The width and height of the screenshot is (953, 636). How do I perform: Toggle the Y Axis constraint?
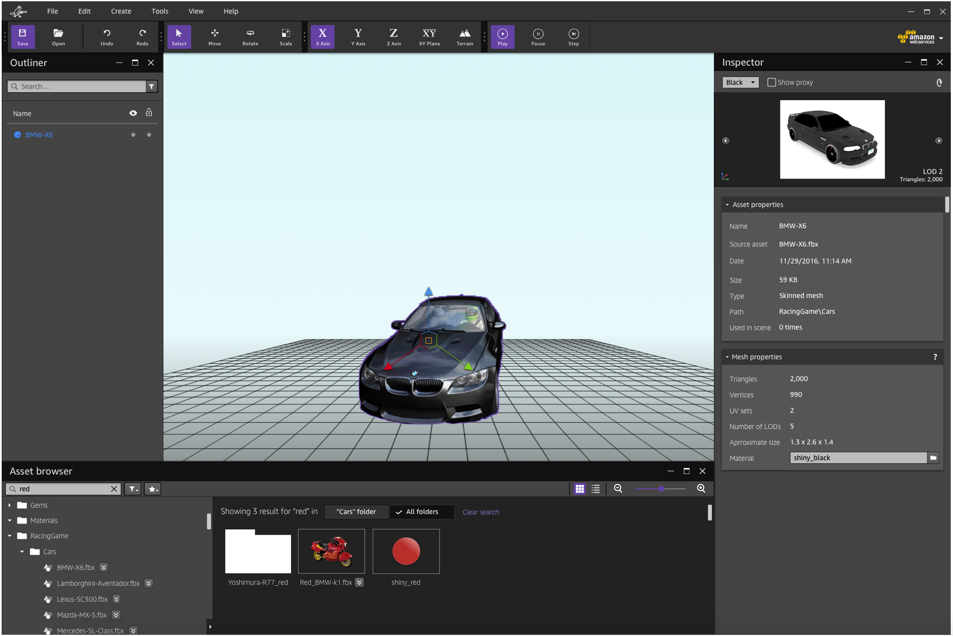[x=358, y=36]
